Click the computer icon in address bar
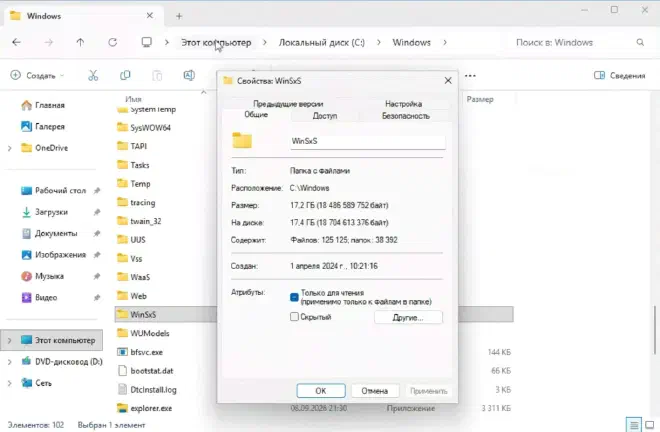660x432 pixels. click(x=146, y=42)
